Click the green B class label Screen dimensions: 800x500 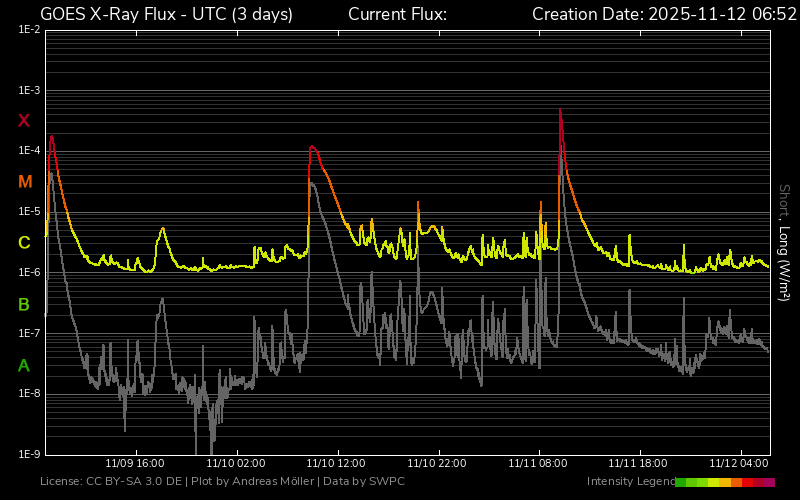pos(24,304)
